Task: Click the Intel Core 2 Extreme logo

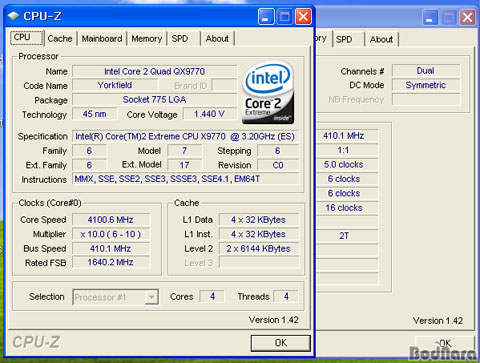Action: coord(268,92)
